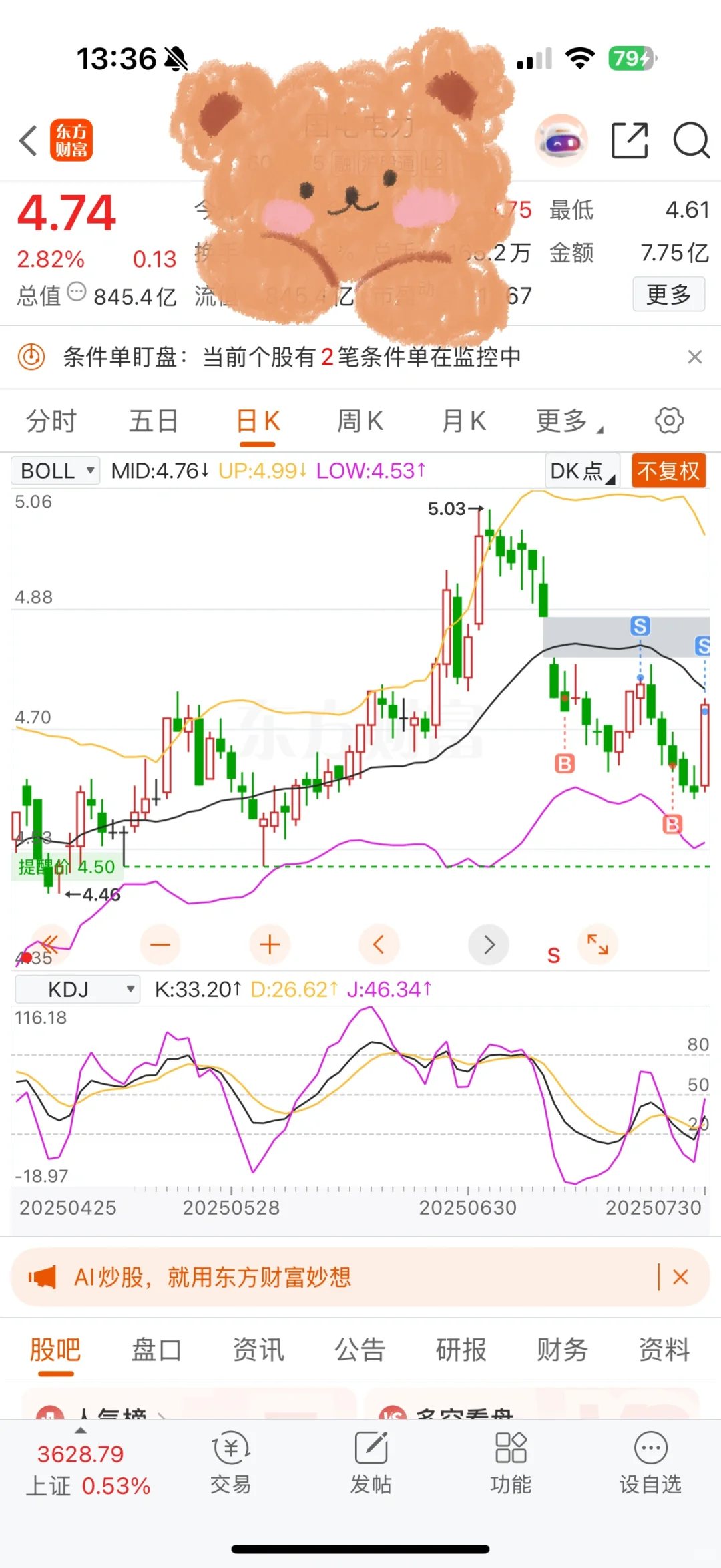Open the 研报 tab

coord(461,1350)
